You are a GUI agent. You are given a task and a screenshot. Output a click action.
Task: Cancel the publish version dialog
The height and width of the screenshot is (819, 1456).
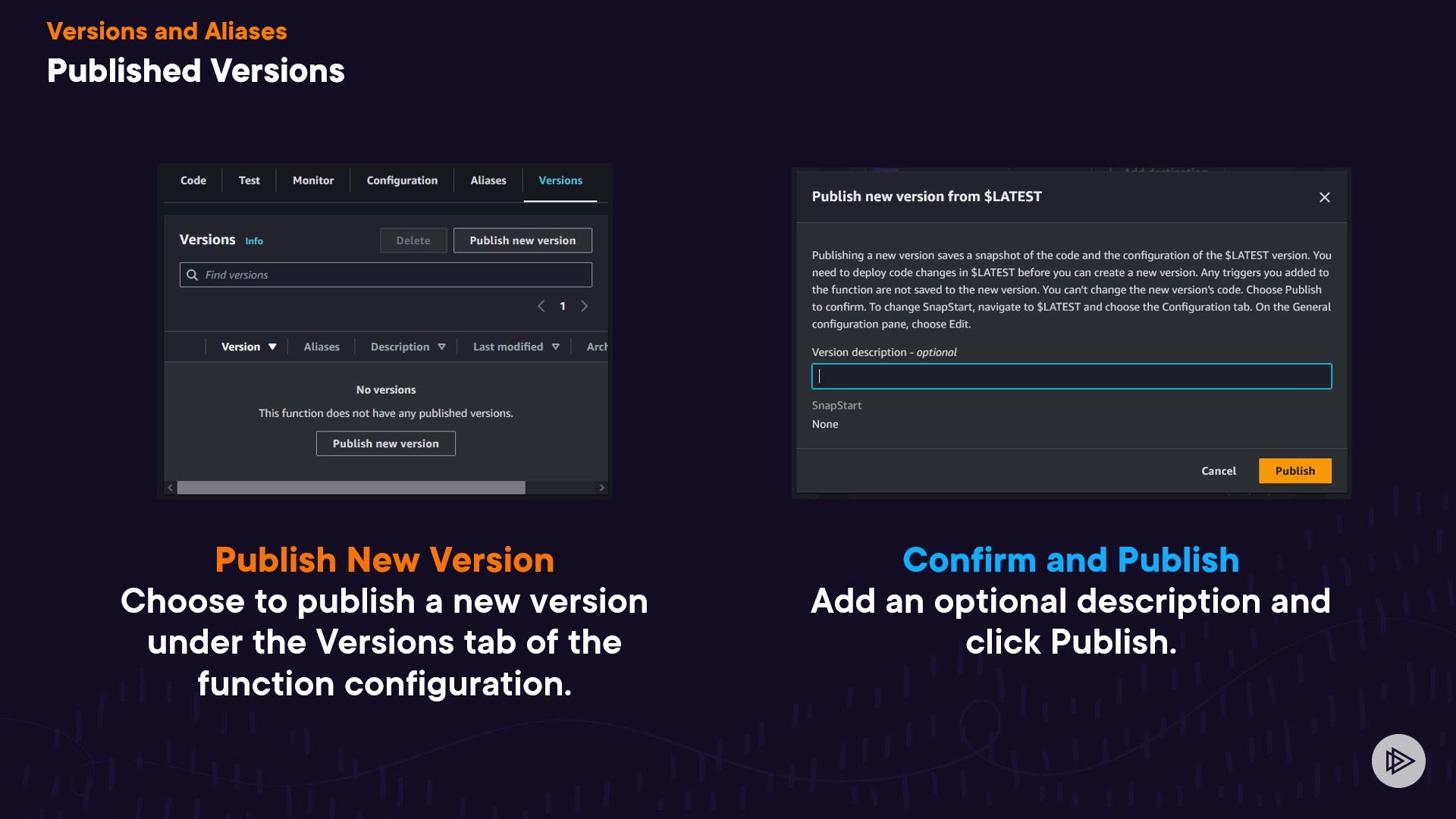coord(1218,471)
